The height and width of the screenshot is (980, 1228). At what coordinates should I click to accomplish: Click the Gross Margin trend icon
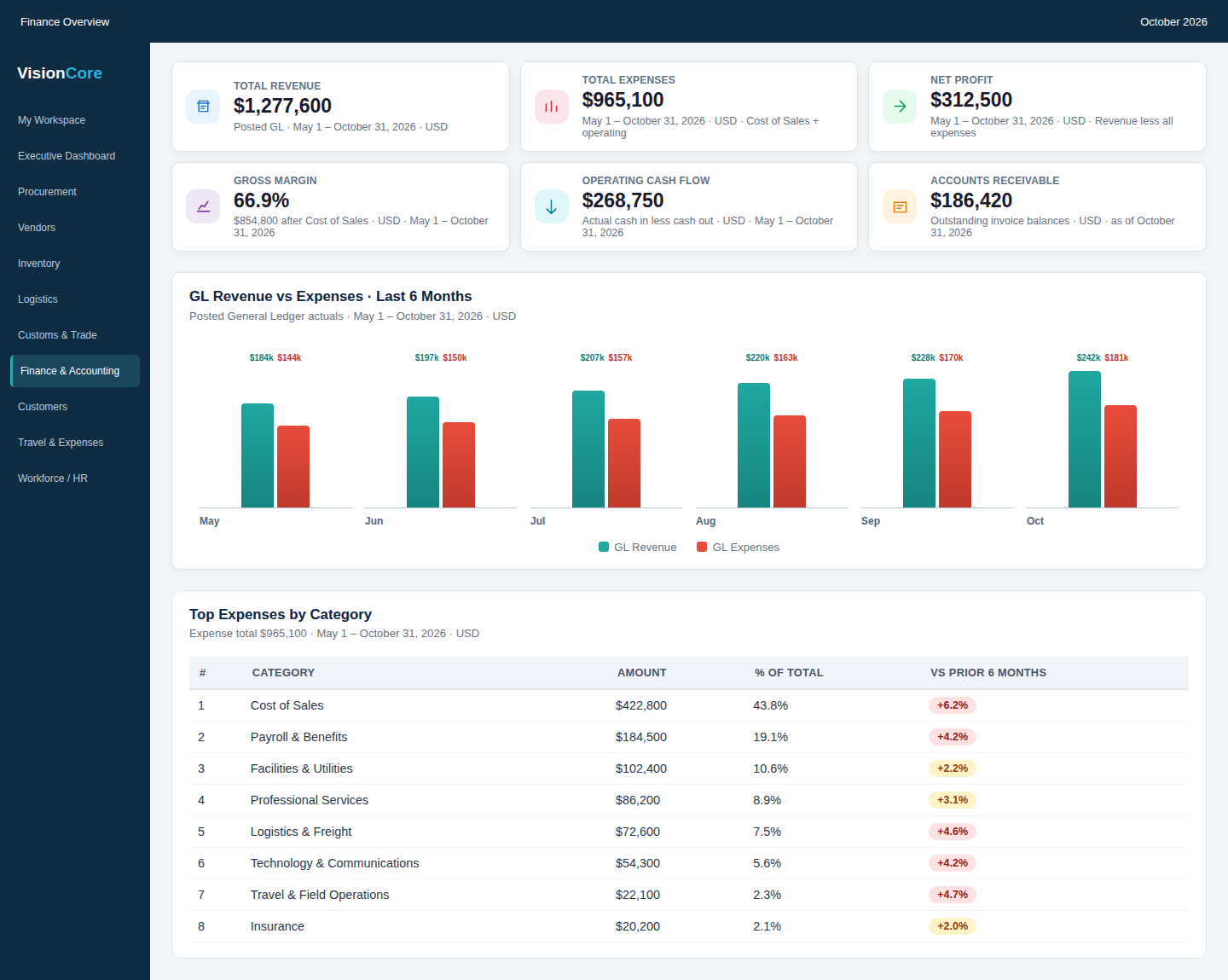click(x=203, y=206)
